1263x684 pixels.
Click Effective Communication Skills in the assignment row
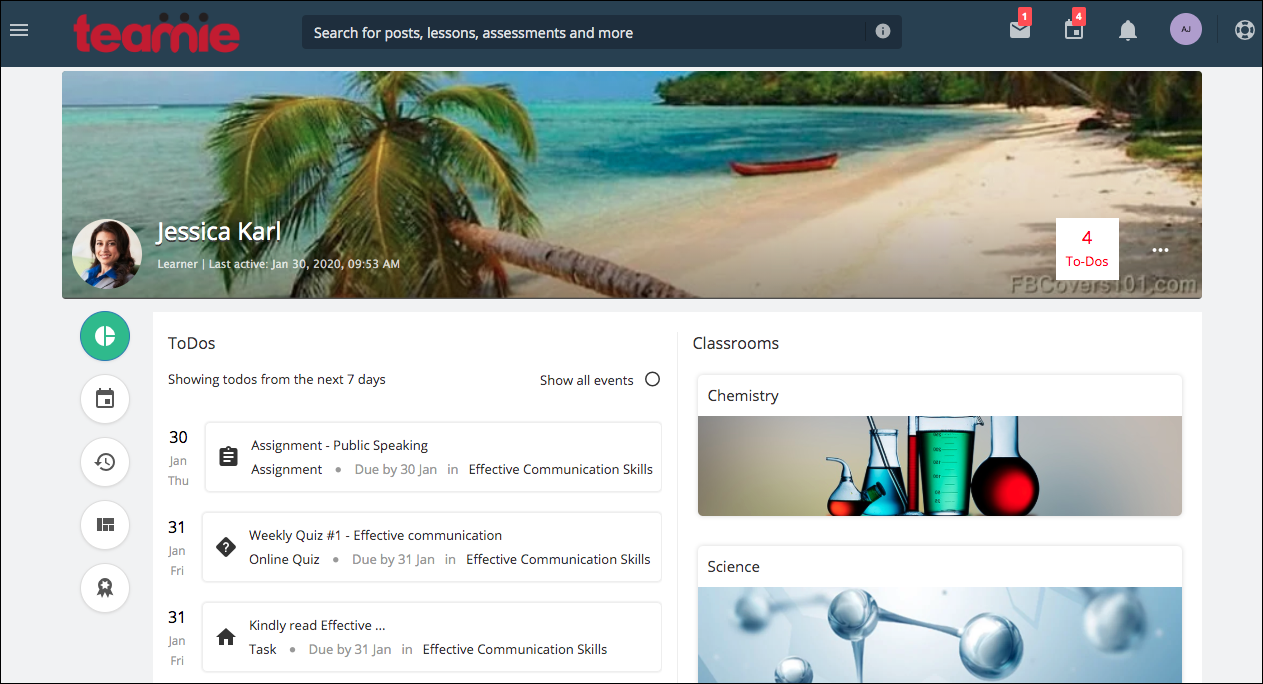pyautogui.click(x=560, y=469)
